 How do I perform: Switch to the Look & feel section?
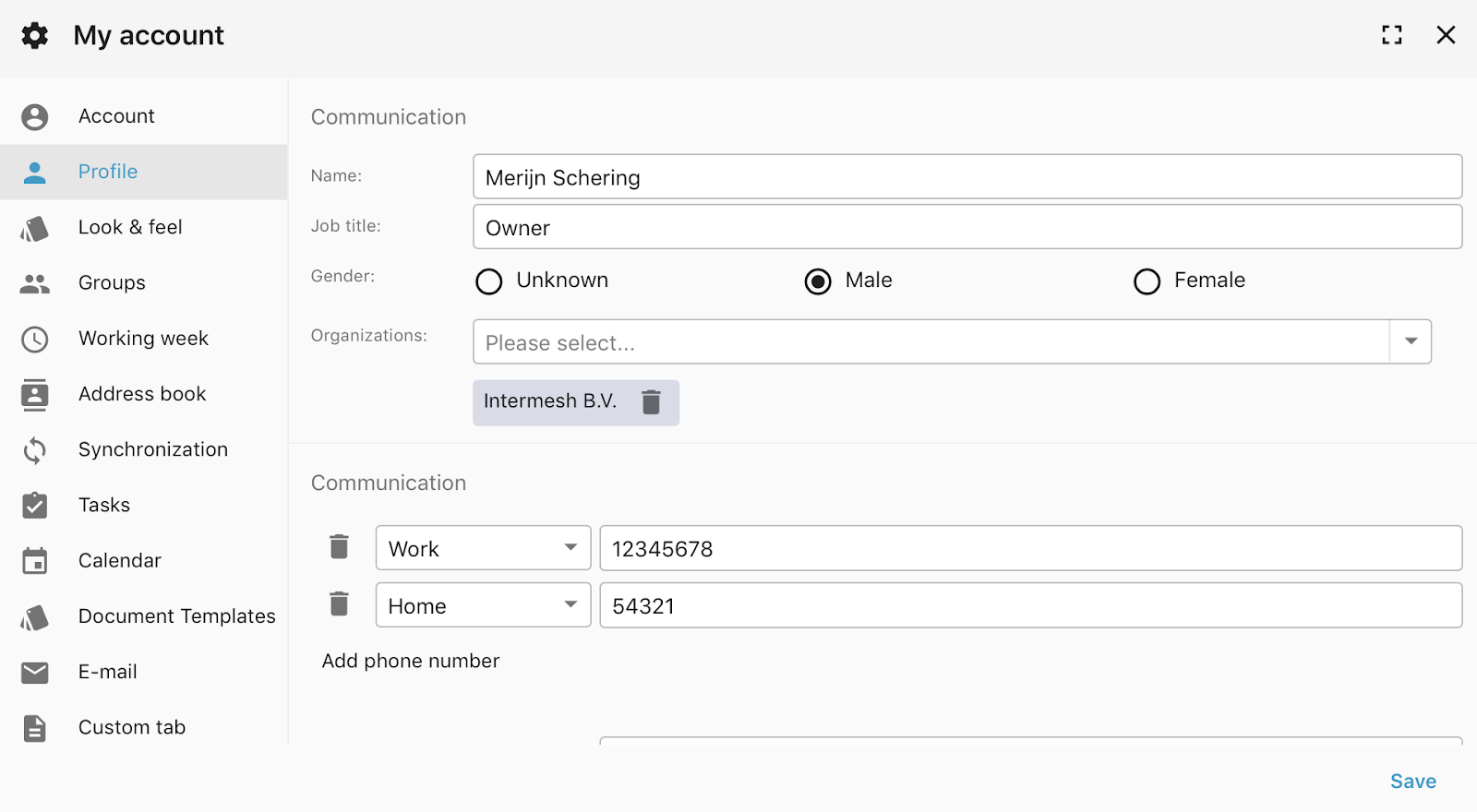click(x=130, y=228)
